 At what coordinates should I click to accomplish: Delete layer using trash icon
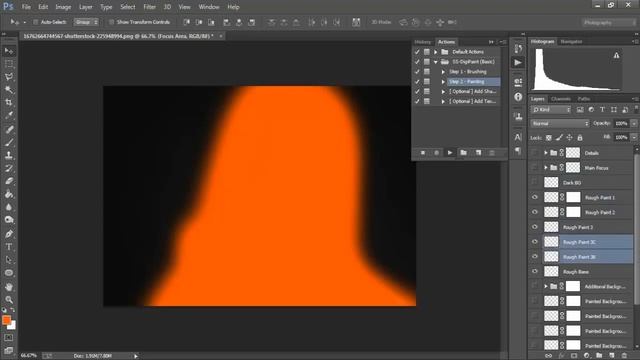pos(624,356)
